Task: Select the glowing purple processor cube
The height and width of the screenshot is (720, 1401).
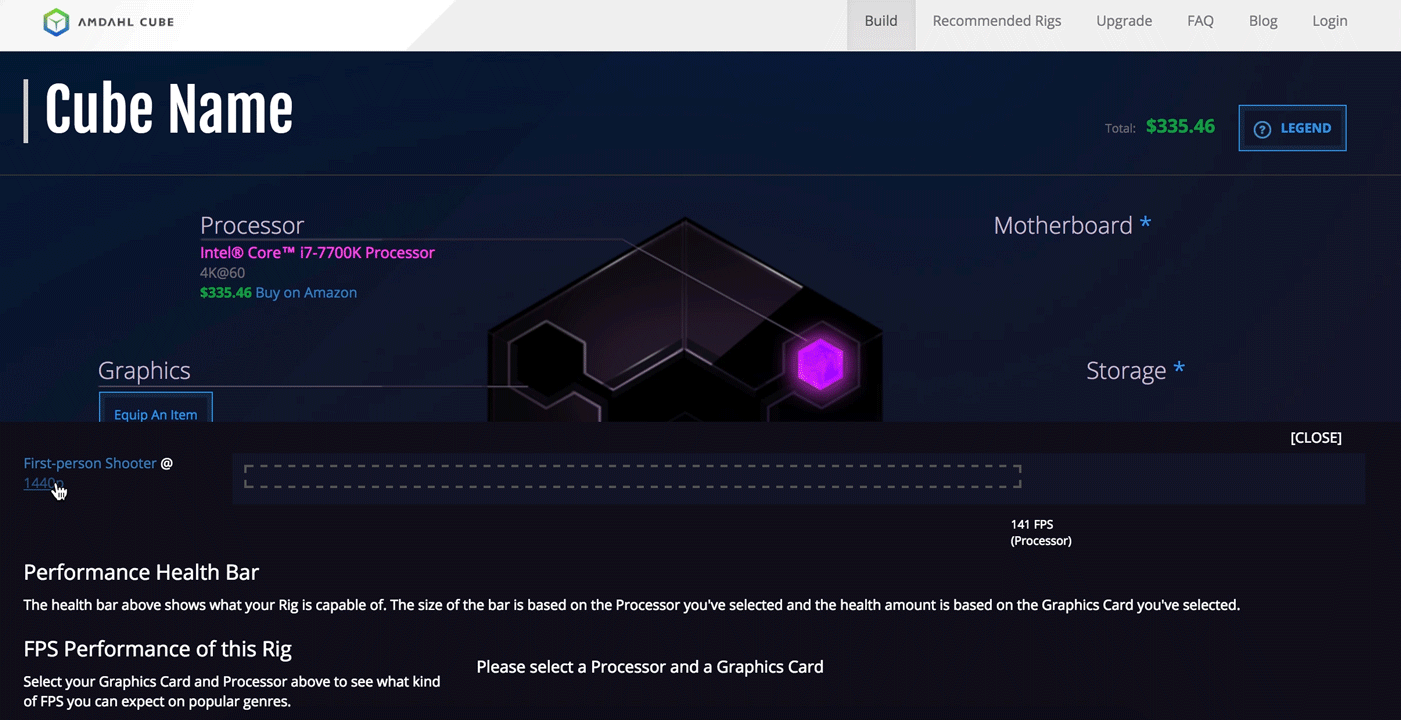Action: coord(820,365)
